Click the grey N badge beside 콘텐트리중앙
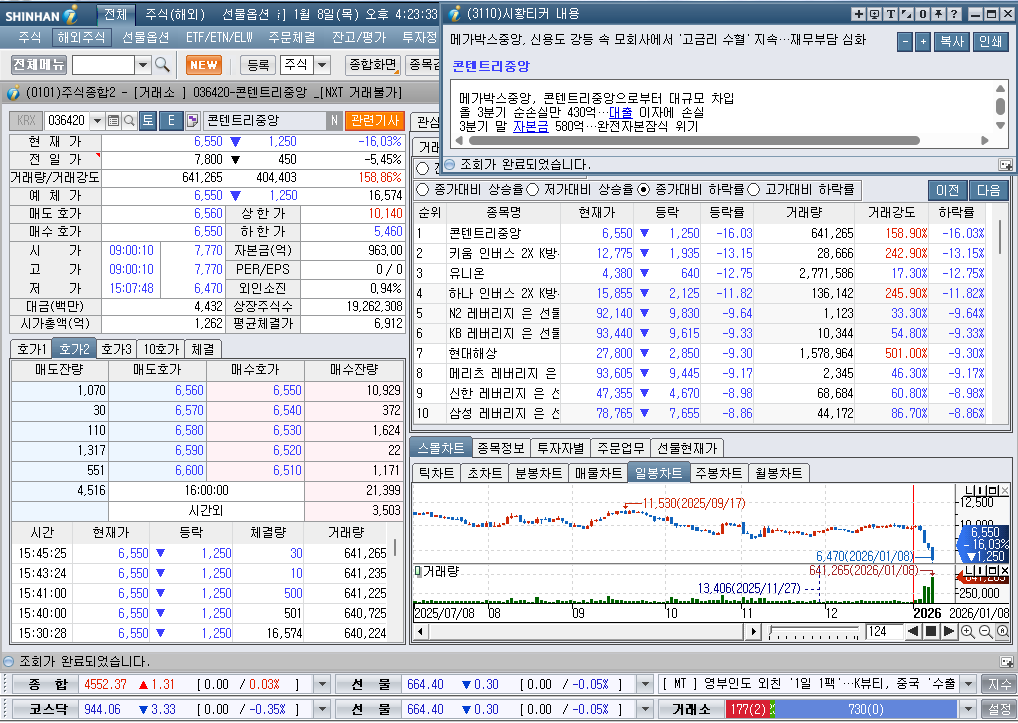The height and width of the screenshot is (723, 1018). [x=334, y=121]
